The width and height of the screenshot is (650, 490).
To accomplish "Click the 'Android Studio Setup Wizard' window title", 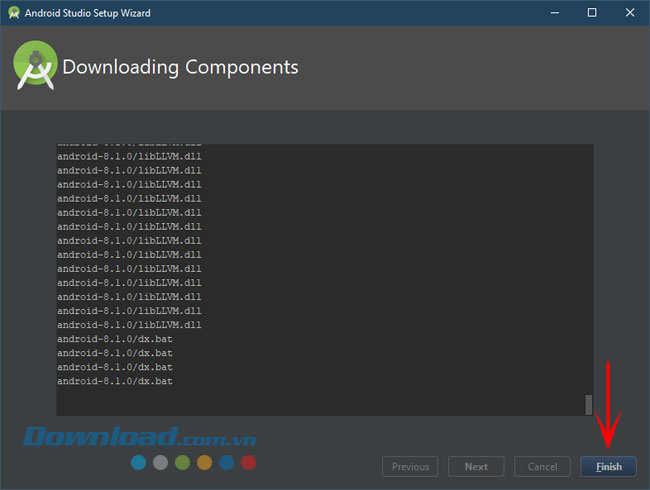I will (87, 13).
